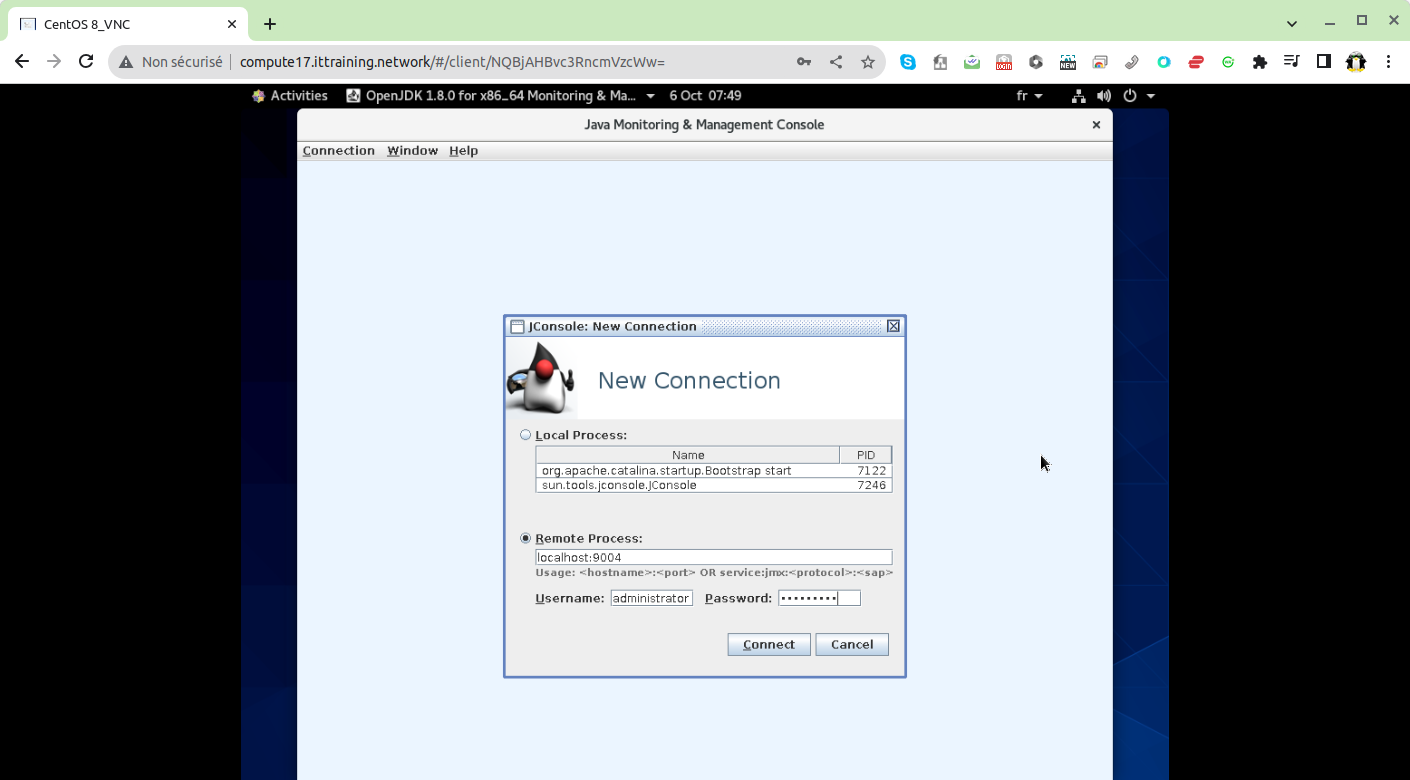Close the CentOS 8_VNC tab

click(232, 24)
